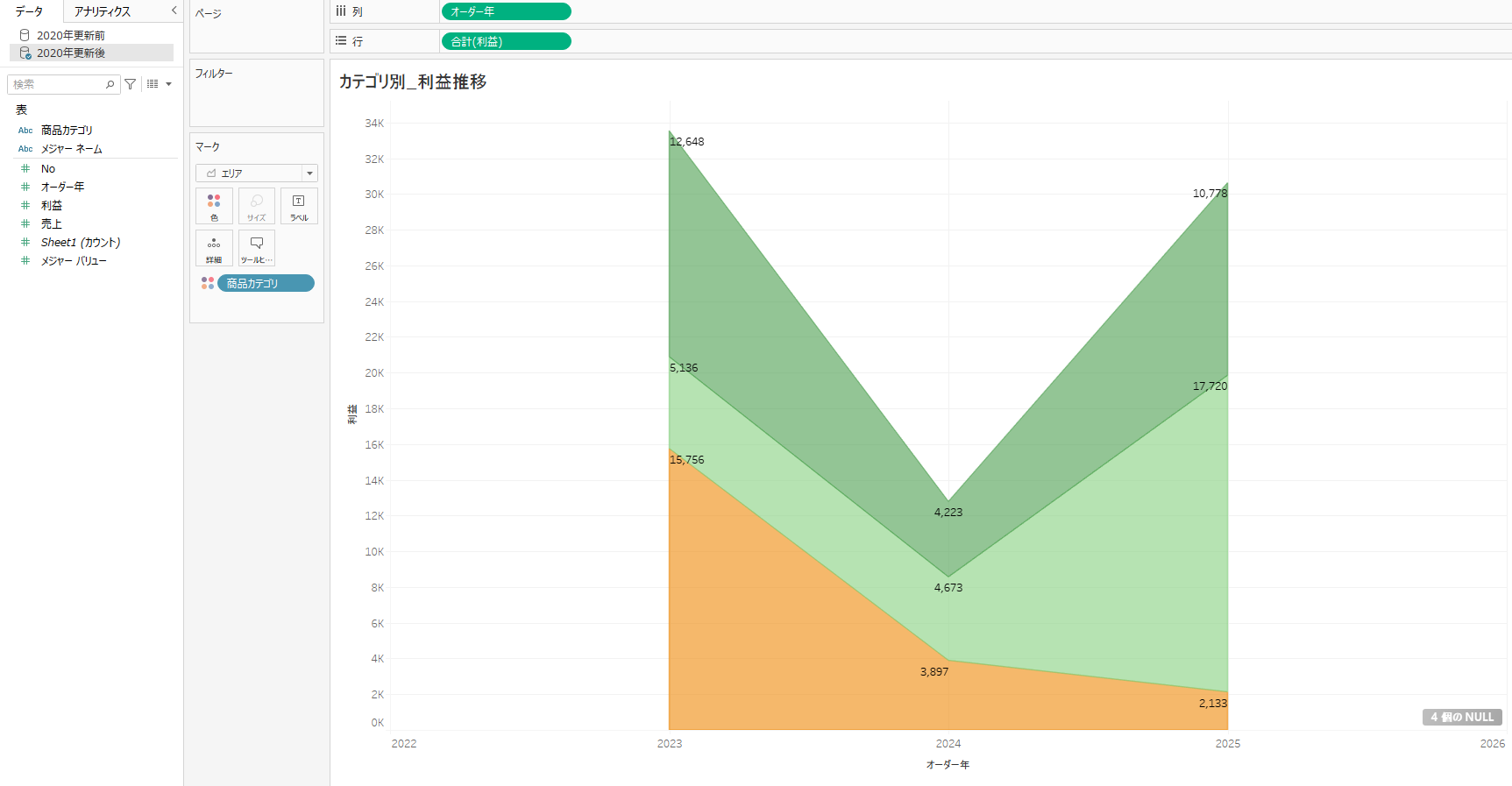Click the ラベル (Label) marks card button

click(299, 206)
